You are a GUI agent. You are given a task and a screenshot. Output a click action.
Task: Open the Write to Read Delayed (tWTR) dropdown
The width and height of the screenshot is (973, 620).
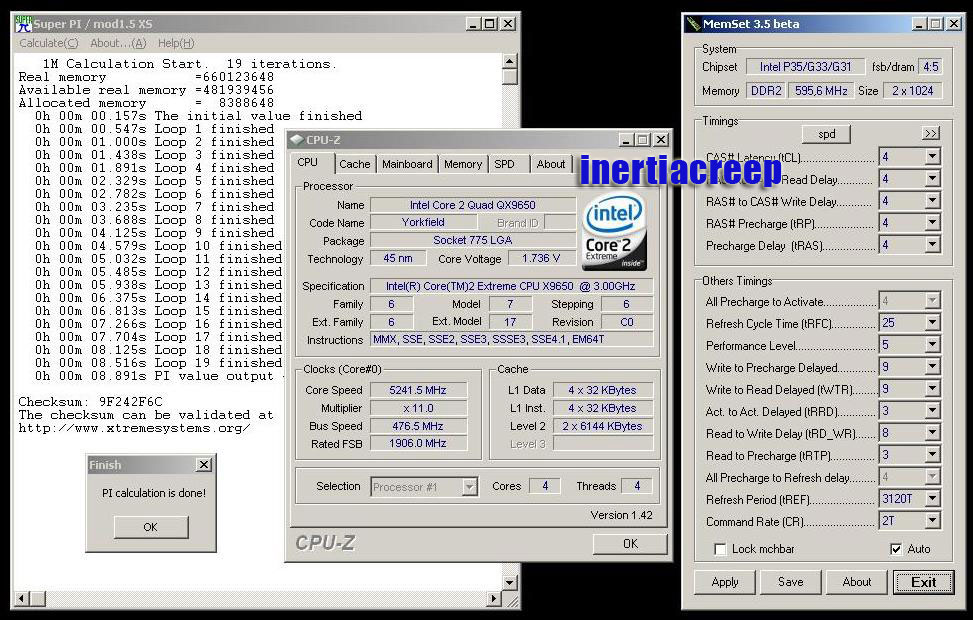(x=932, y=389)
